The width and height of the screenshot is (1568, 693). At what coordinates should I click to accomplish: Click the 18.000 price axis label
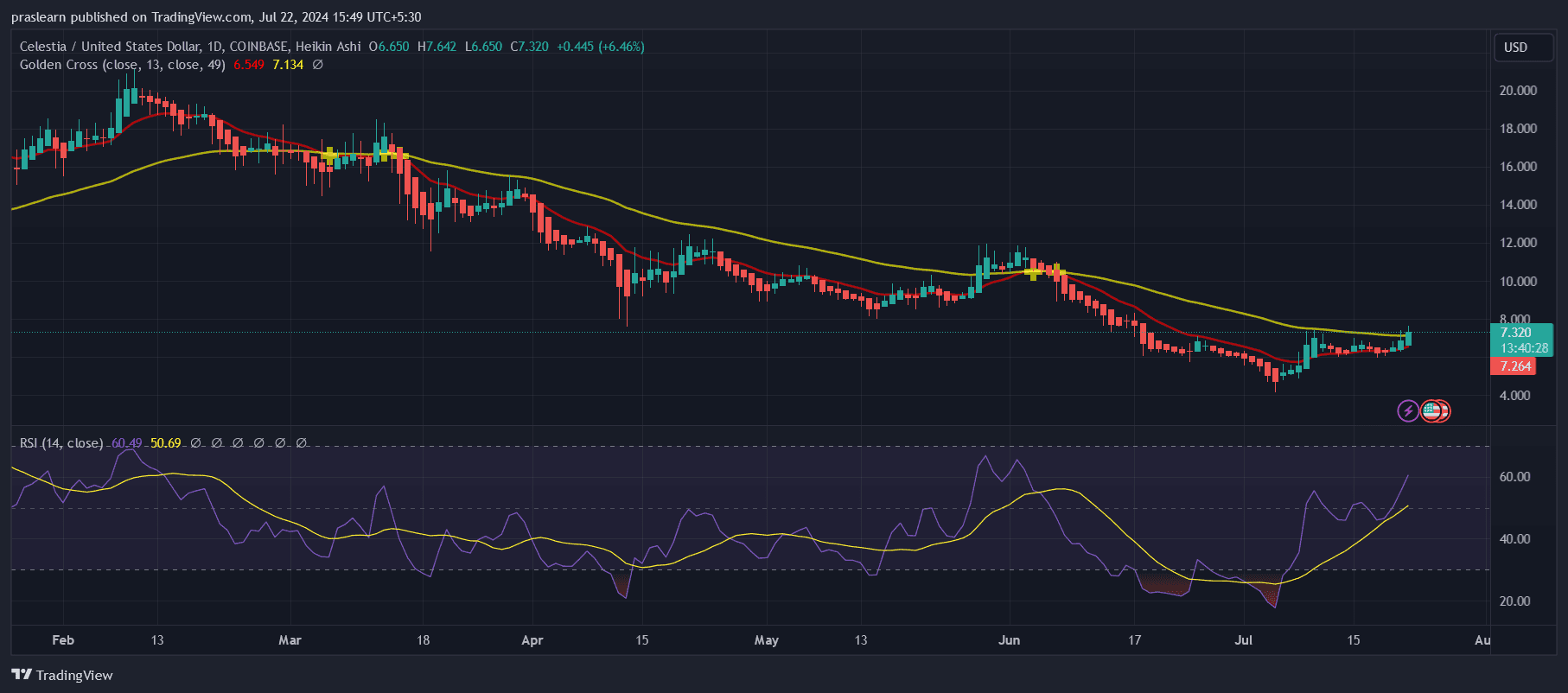[x=1518, y=129]
